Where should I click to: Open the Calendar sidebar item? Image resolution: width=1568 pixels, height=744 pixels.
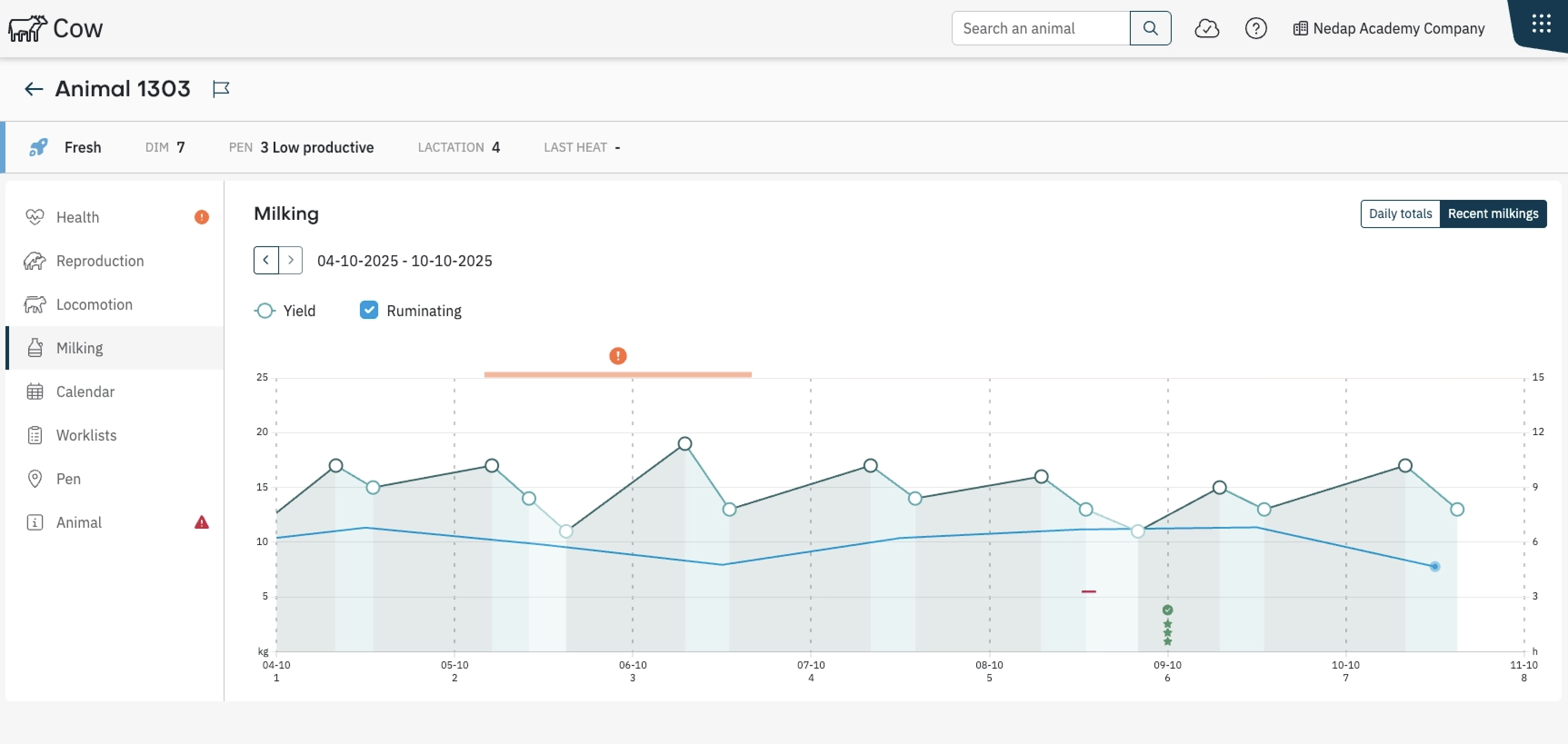click(85, 392)
